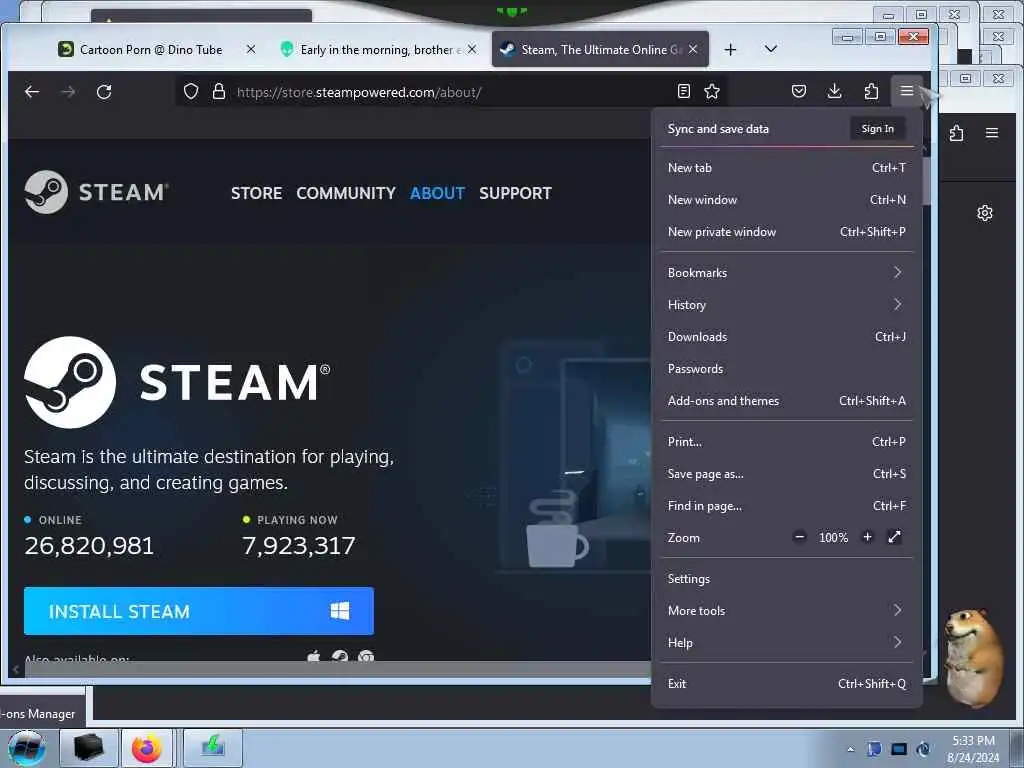Choose New tab menu item

pos(786,168)
